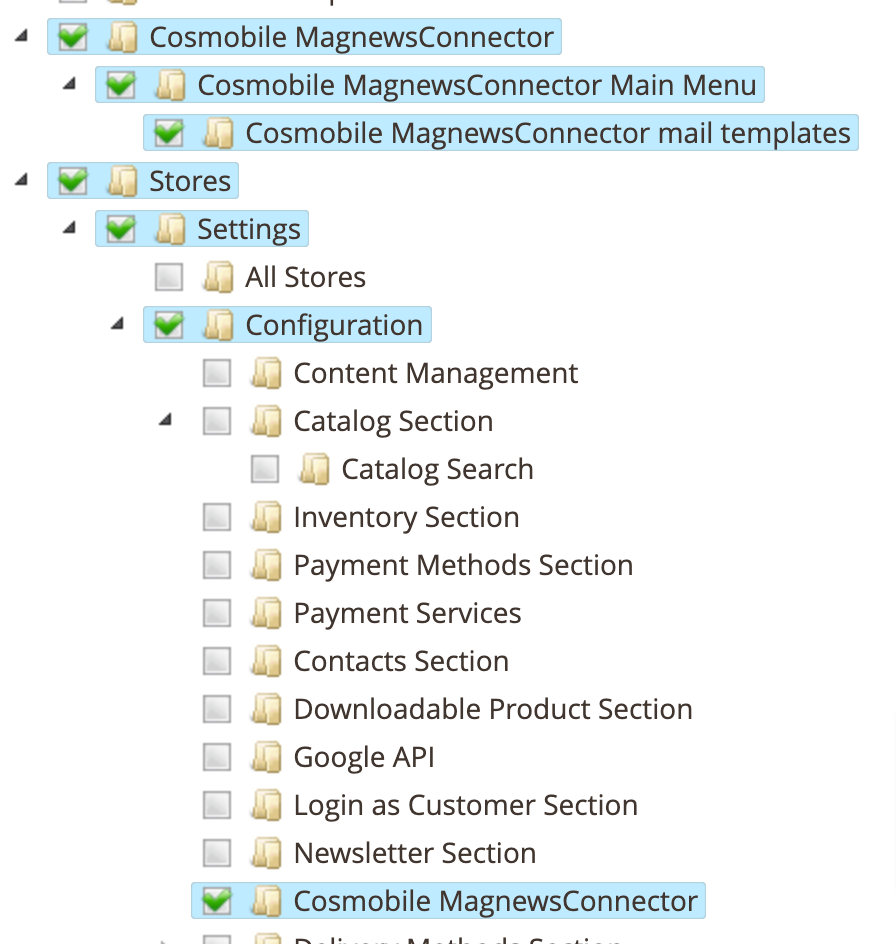Click folder icon beside Content Management
896x944 pixels.
[x=266, y=374]
